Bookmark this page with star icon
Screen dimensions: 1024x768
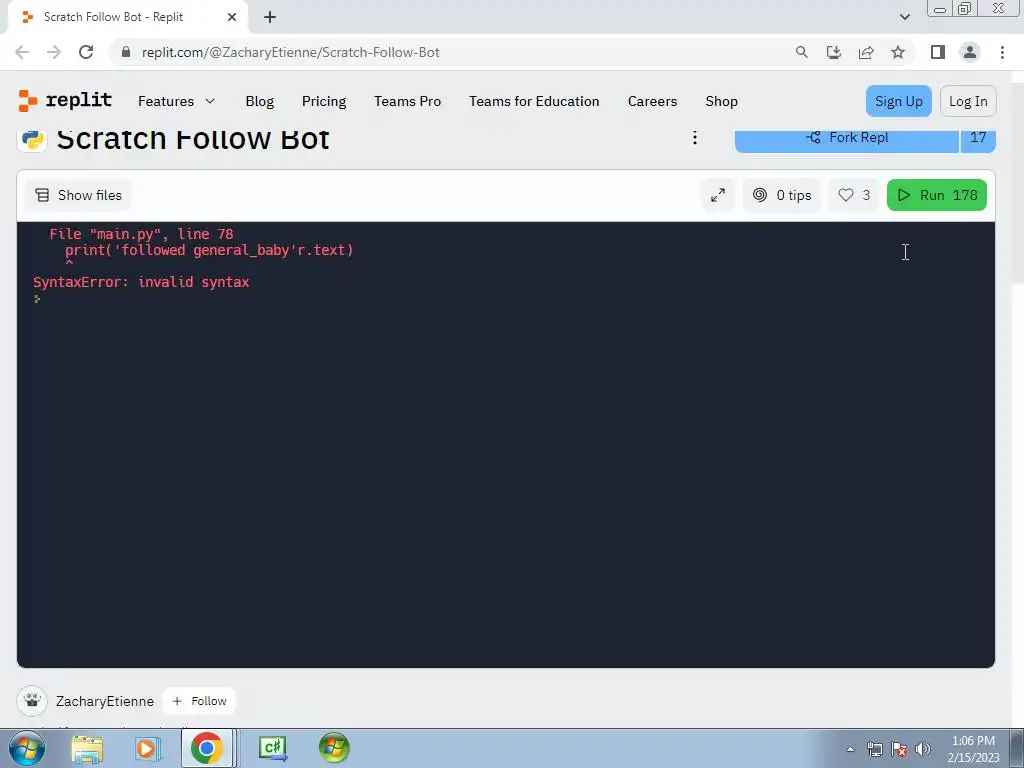[898, 52]
